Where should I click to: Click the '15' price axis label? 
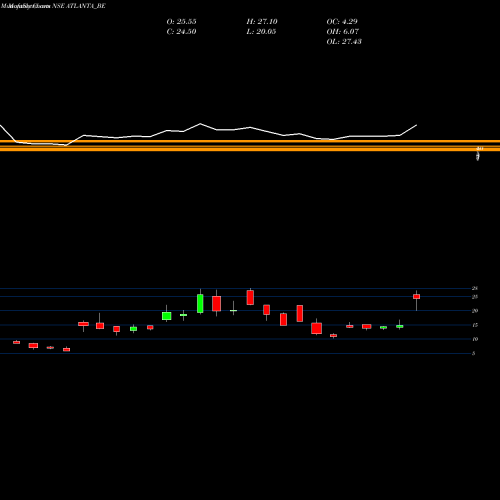click(475, 325)
